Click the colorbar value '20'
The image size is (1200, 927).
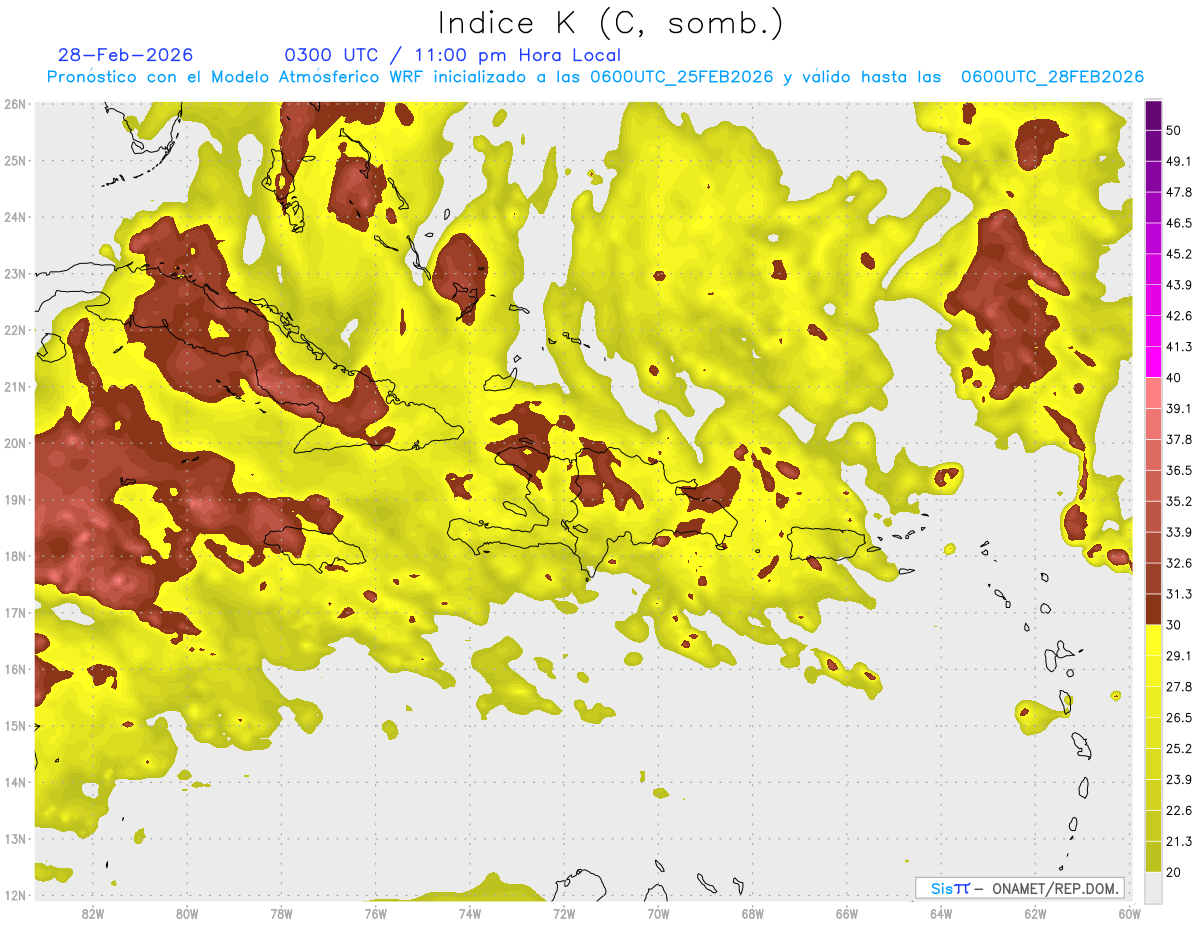click(x=1174, y=873)
